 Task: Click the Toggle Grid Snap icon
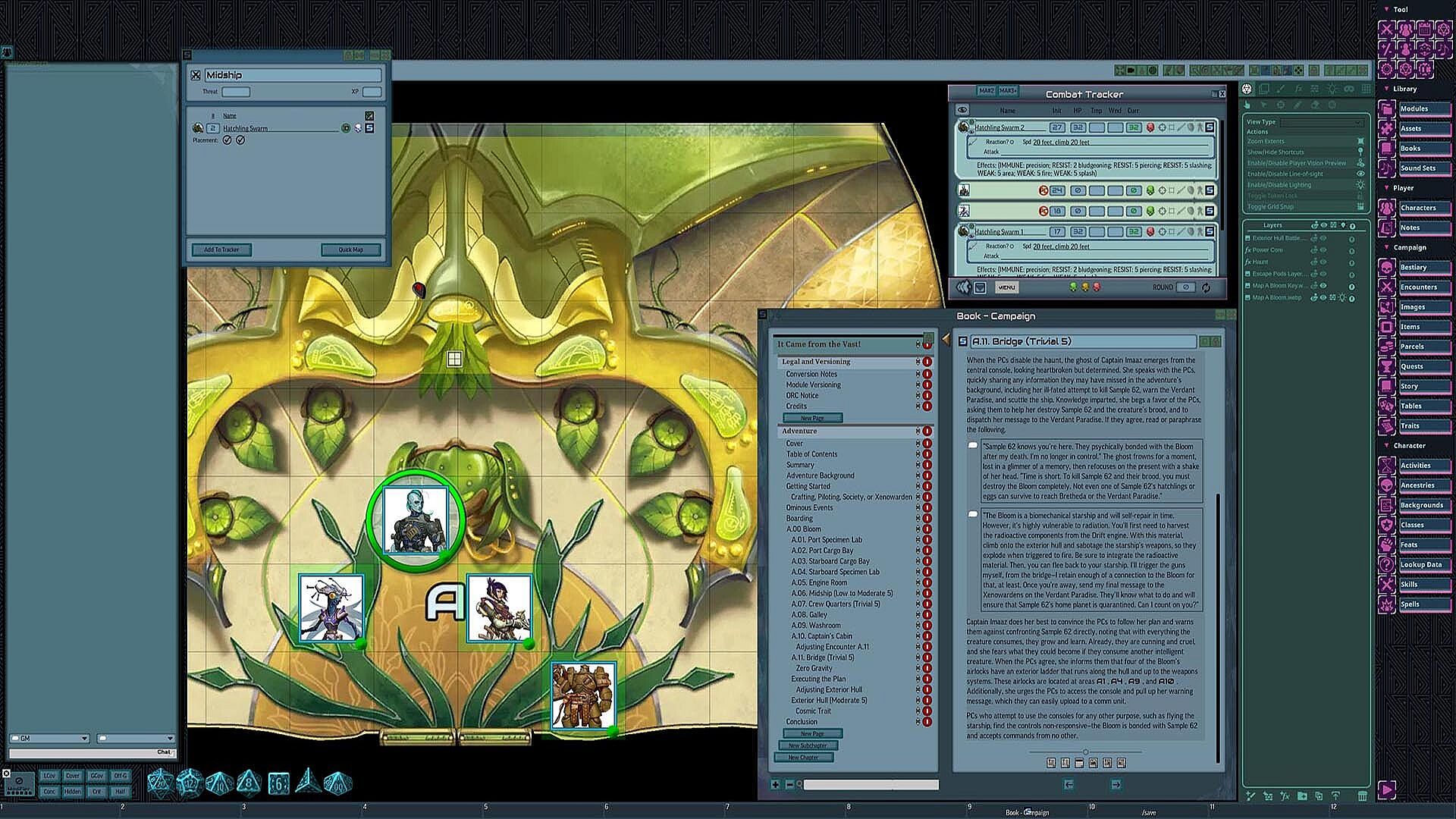click(1360, 206)
